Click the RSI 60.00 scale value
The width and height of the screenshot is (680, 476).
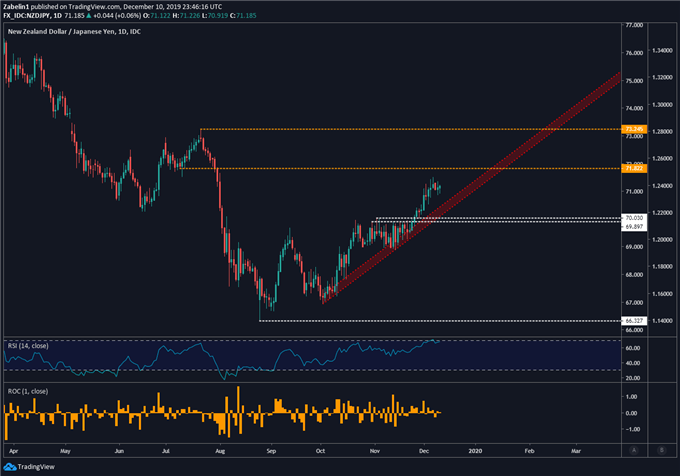(x=632, y=348)
